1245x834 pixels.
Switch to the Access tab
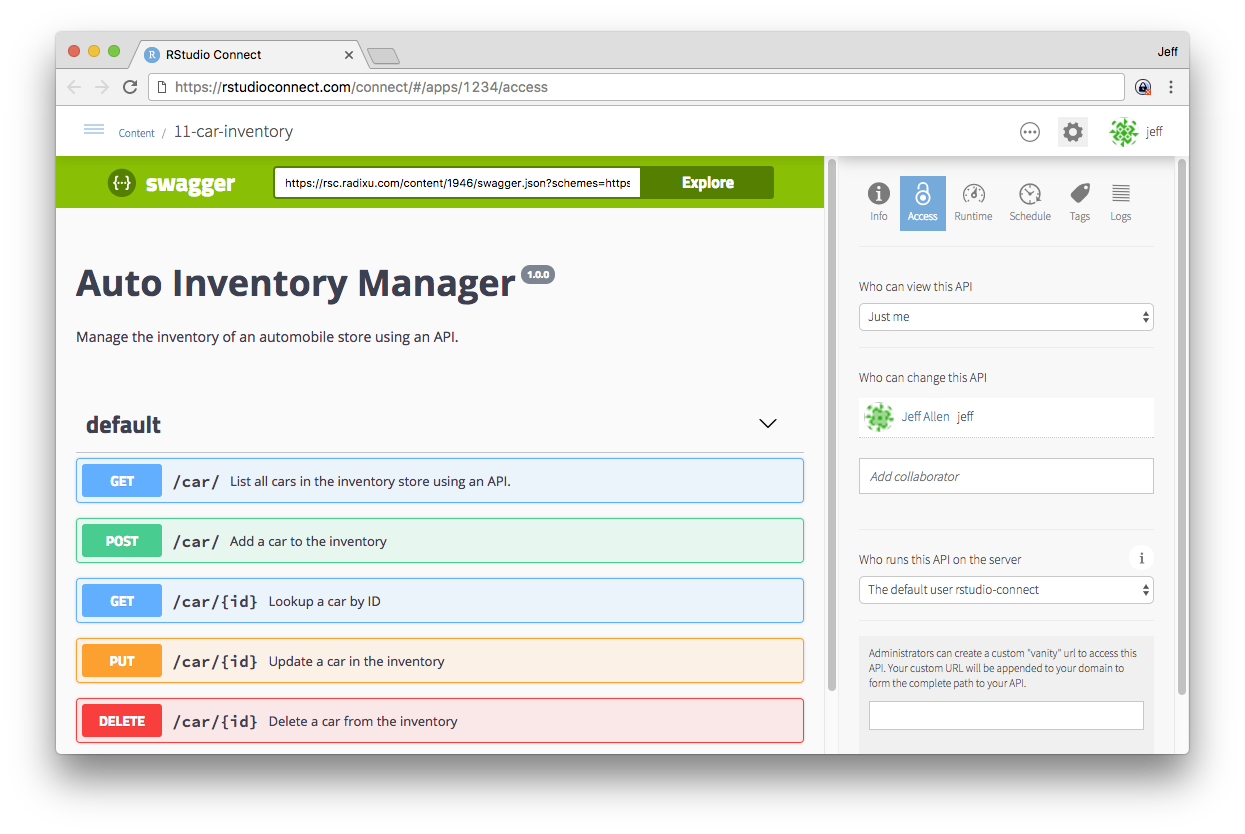click(x=922, y=202)
